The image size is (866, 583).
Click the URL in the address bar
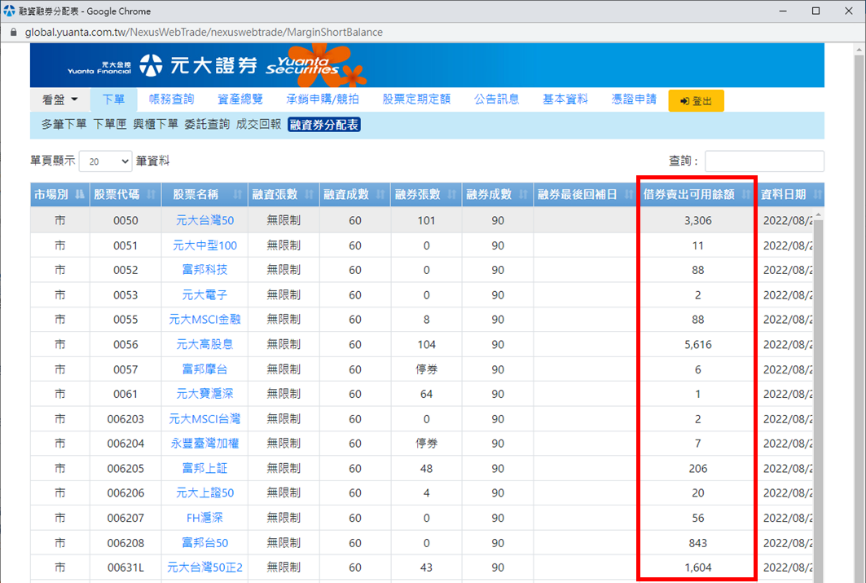(204, 32)
